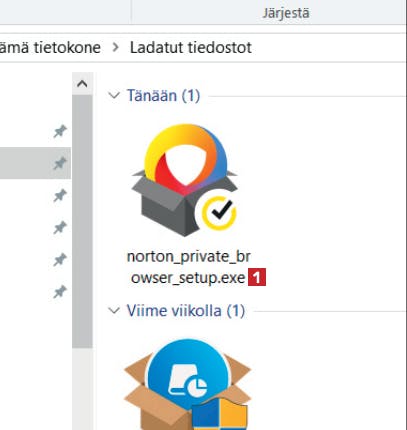Viewport: 407px width, 430px height.
Task: Click the Tänään (1) group header label
Action: tap(163, 96)
